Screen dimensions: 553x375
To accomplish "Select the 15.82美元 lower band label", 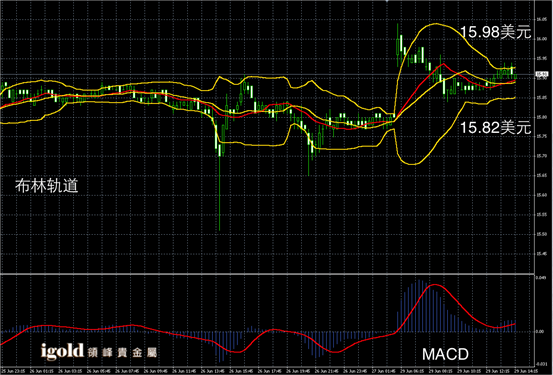I will pos(496,128).
